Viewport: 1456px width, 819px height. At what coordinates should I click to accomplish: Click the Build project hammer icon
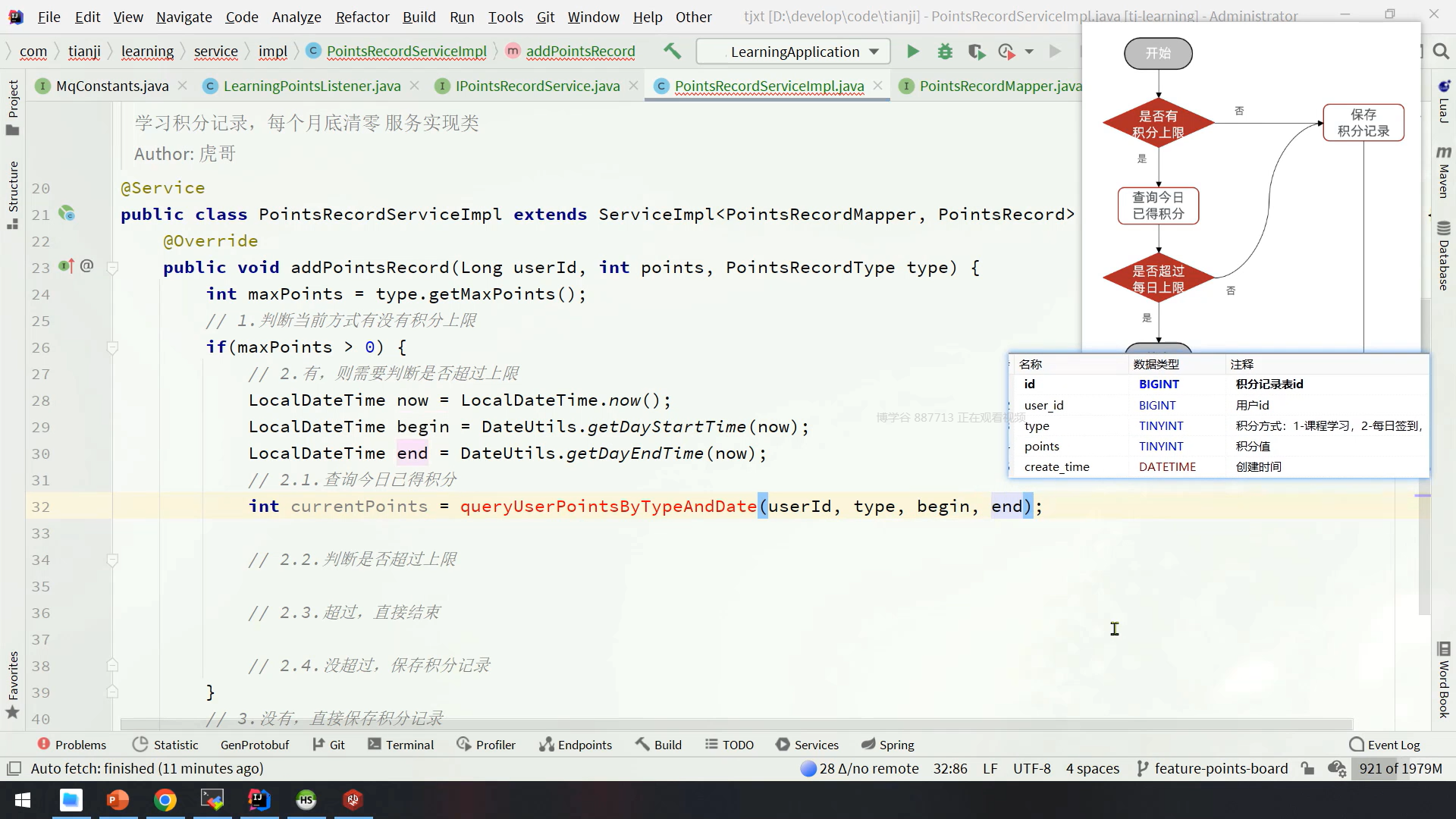coord(672,51)
